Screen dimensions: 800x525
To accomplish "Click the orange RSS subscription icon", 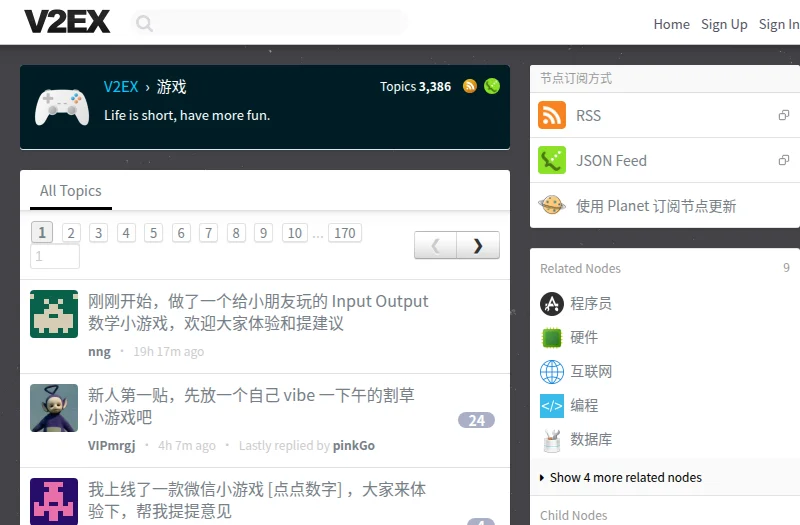I will [x=552, y=115].
